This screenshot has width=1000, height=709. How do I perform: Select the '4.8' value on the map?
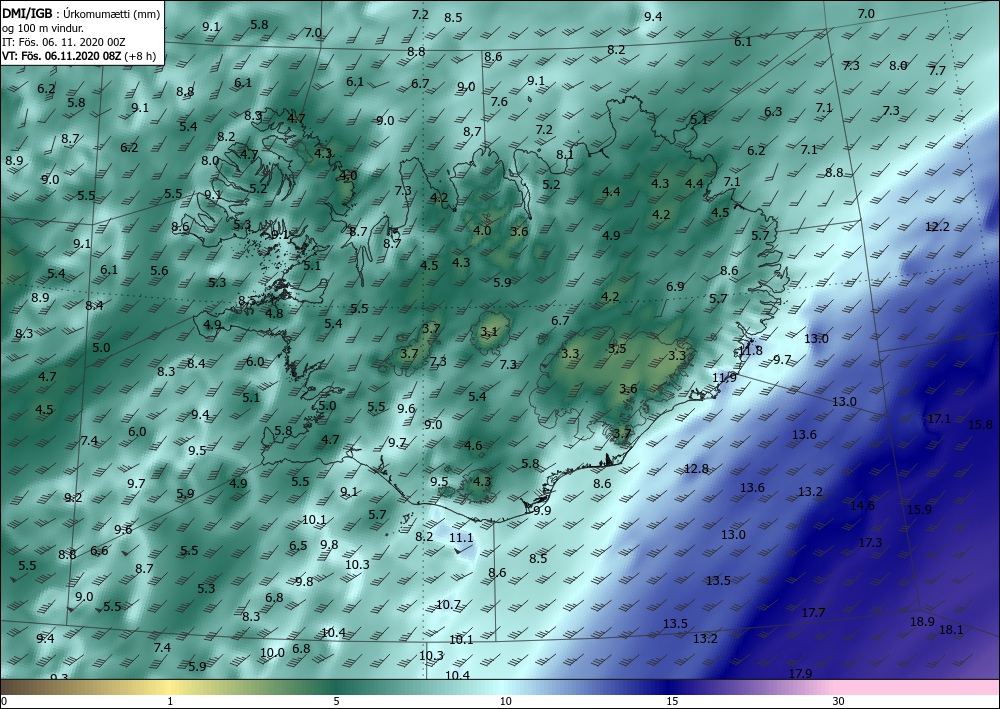coord(274,313)
